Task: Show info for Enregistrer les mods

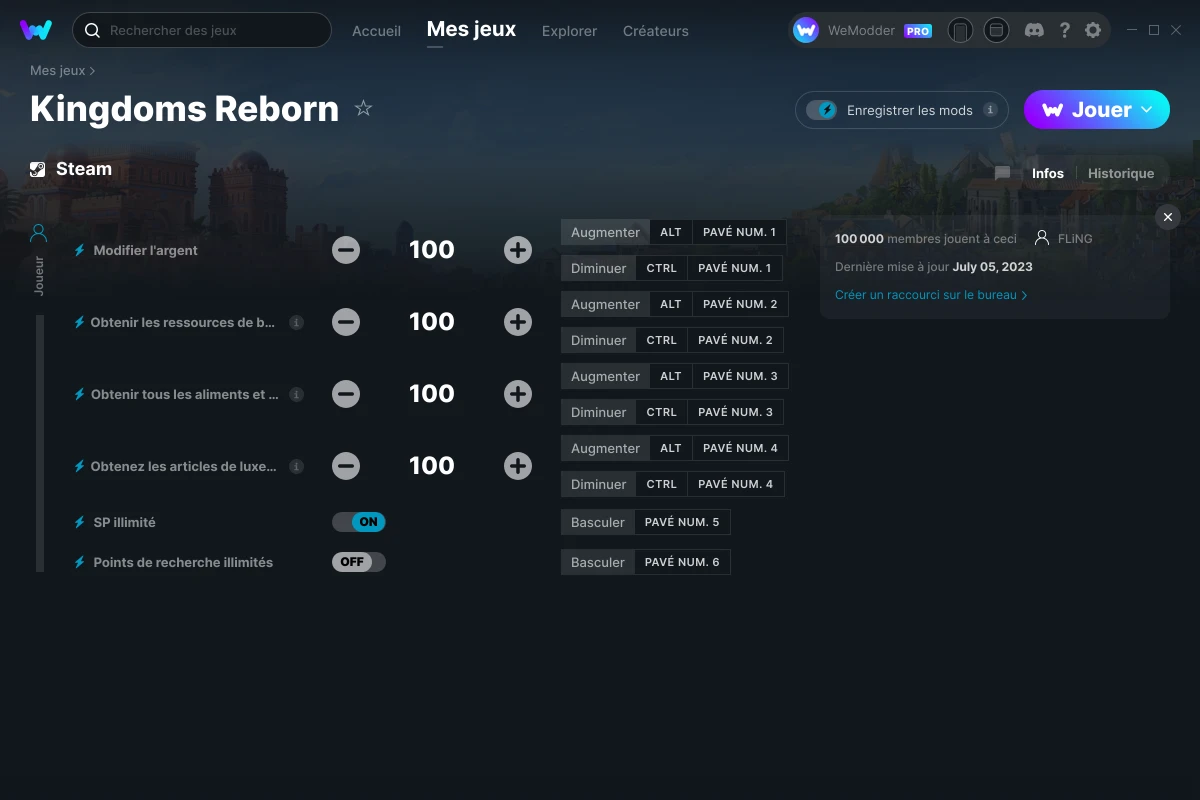Action: point(990,110)
